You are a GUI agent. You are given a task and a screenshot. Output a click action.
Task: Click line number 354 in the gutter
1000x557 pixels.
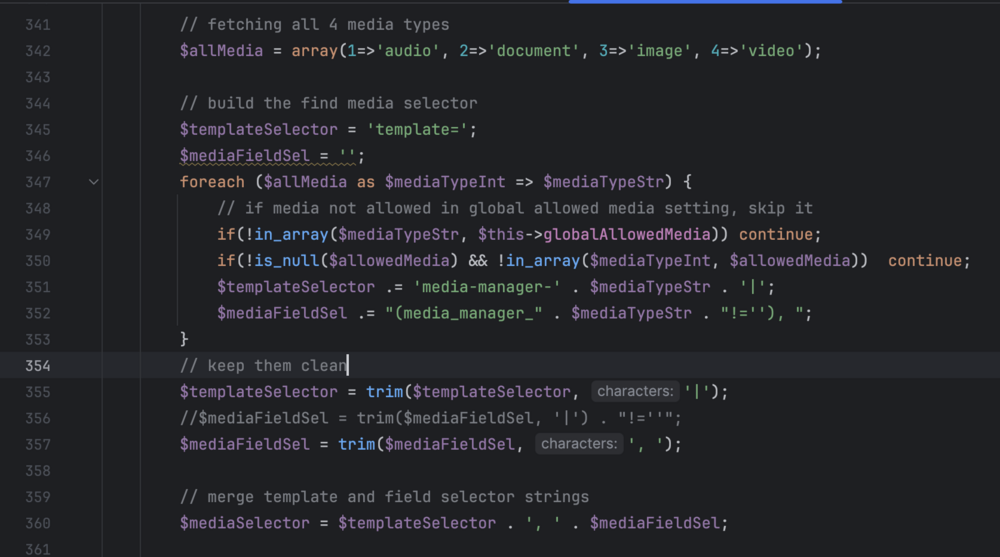tap(37, 366)
